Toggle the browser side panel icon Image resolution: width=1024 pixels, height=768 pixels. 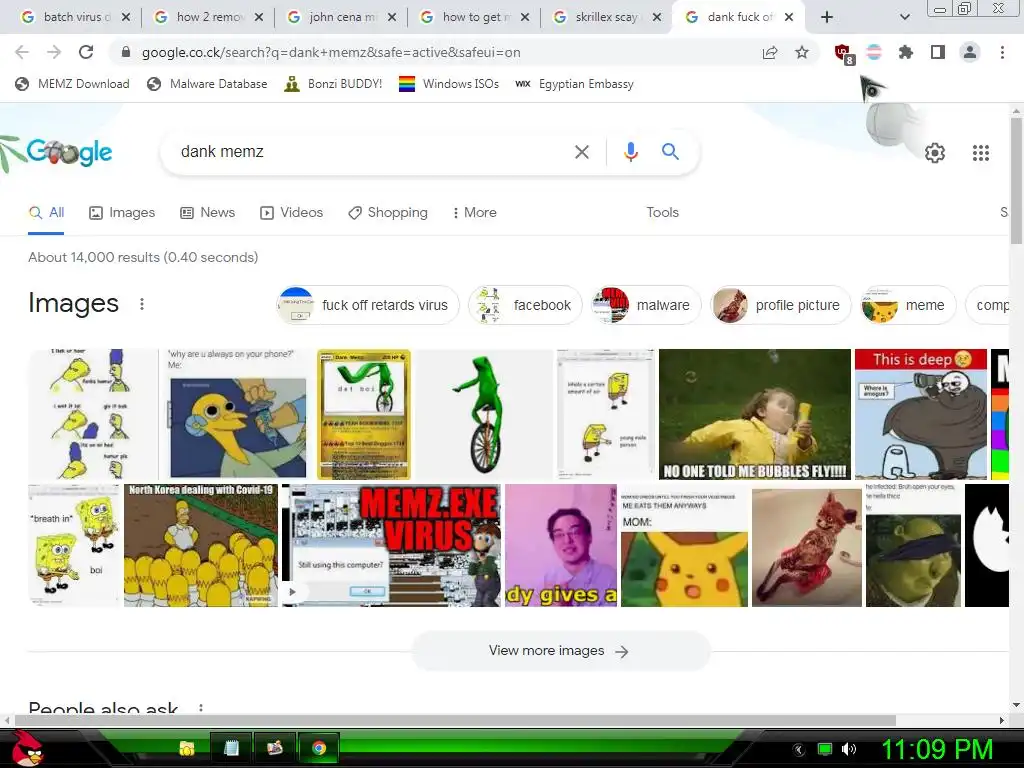pos(938,52)
